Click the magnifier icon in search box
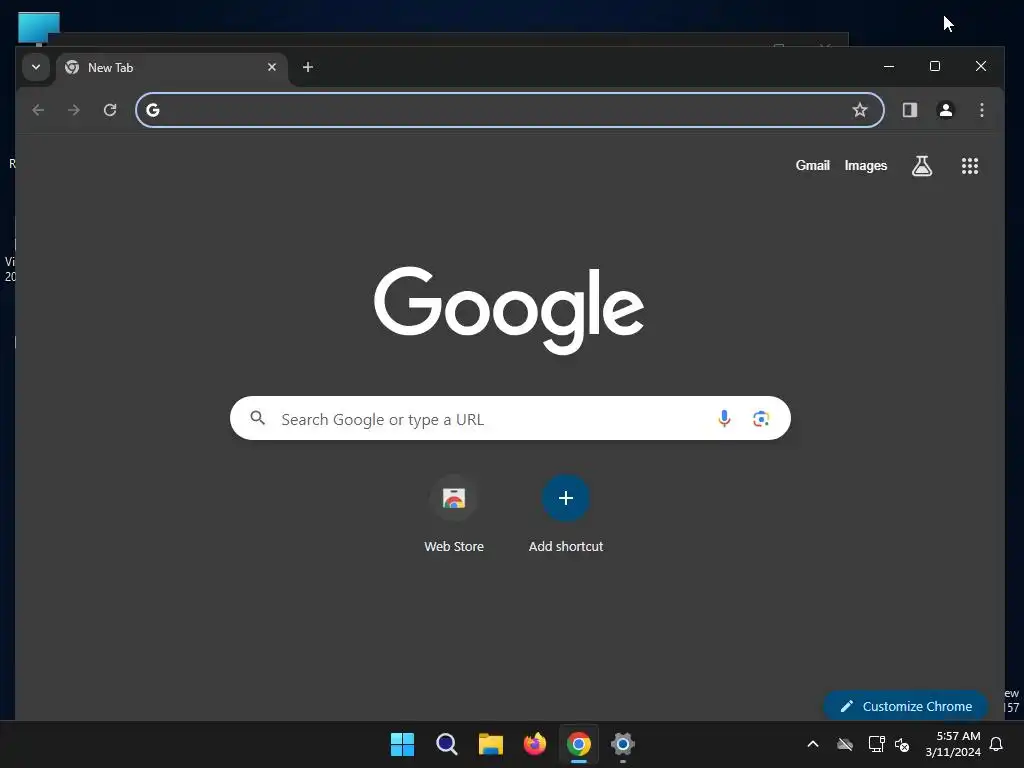The image size is (1024, 768). (x=258, y=418)
